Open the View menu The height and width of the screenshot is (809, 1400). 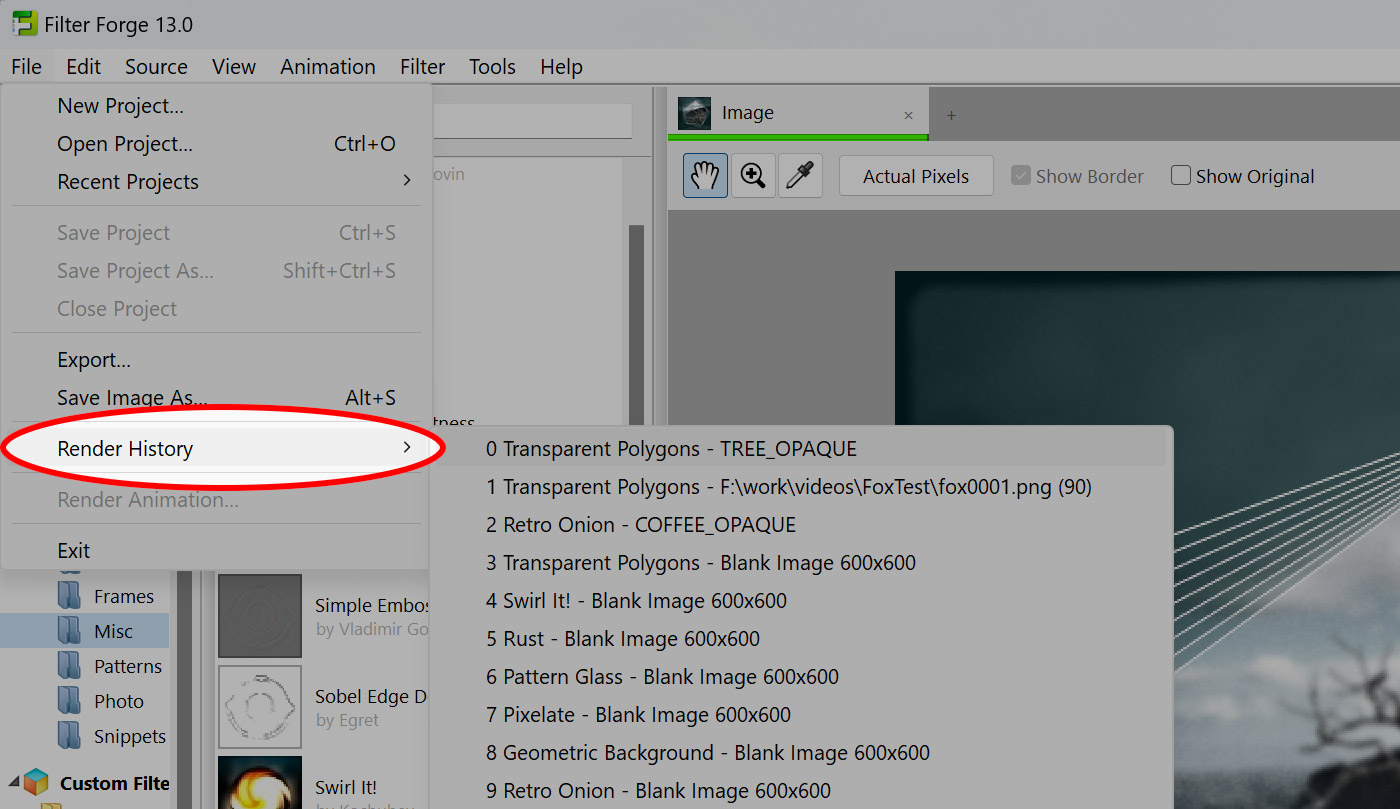[x=234, y=67]
